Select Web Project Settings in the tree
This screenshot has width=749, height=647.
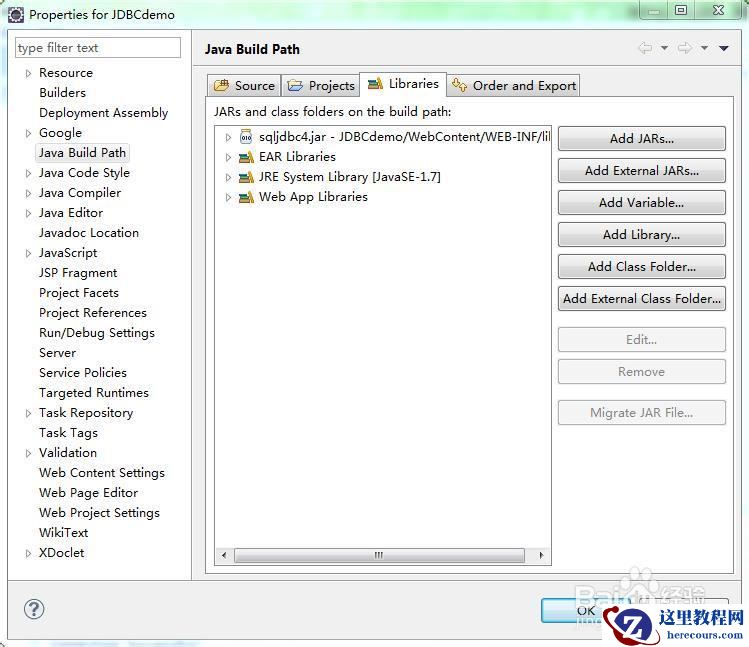point(99,513)
